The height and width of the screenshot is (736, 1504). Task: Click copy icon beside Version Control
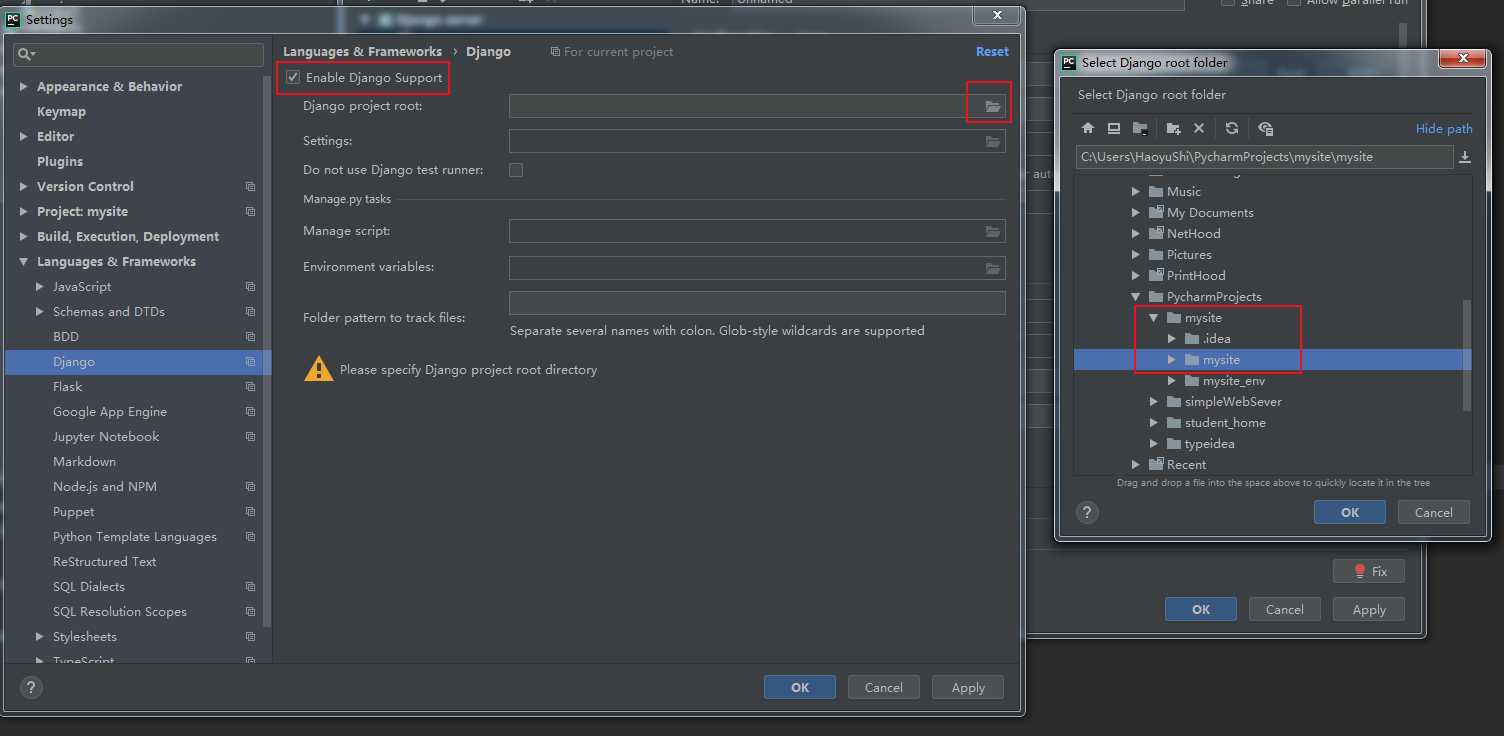[250, 187]
